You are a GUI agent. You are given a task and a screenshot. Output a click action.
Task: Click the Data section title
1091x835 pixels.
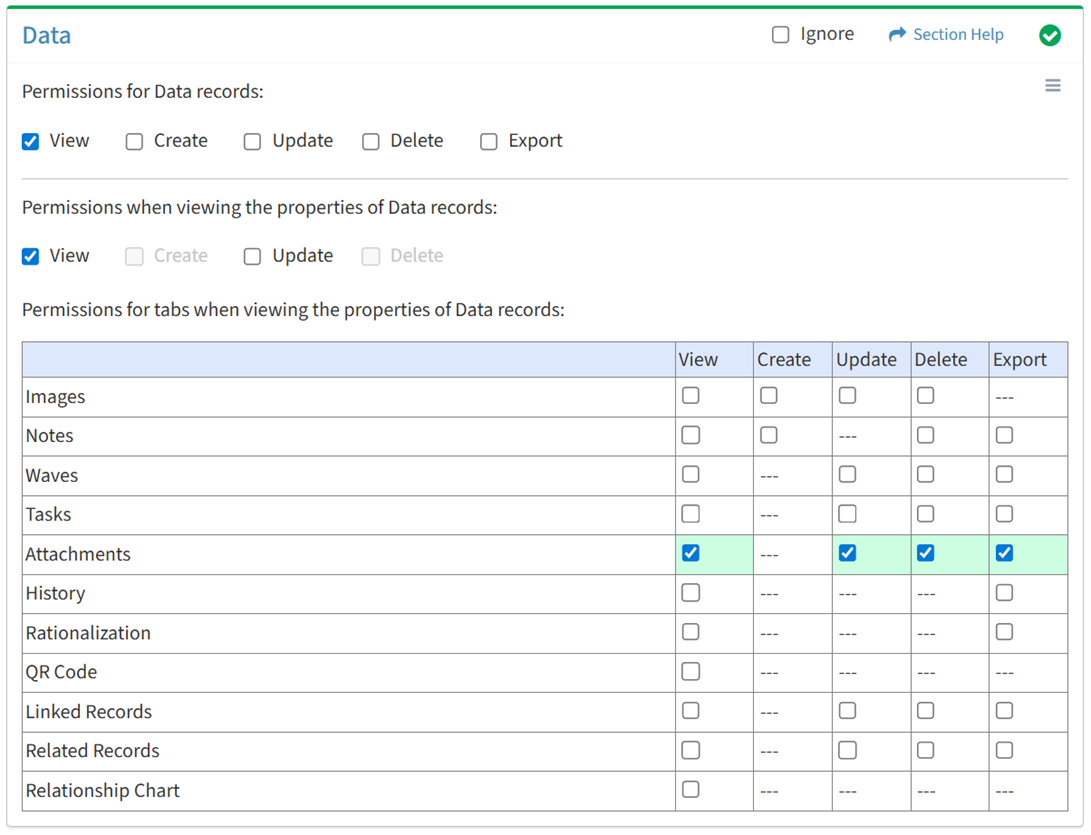coord(47,36)
